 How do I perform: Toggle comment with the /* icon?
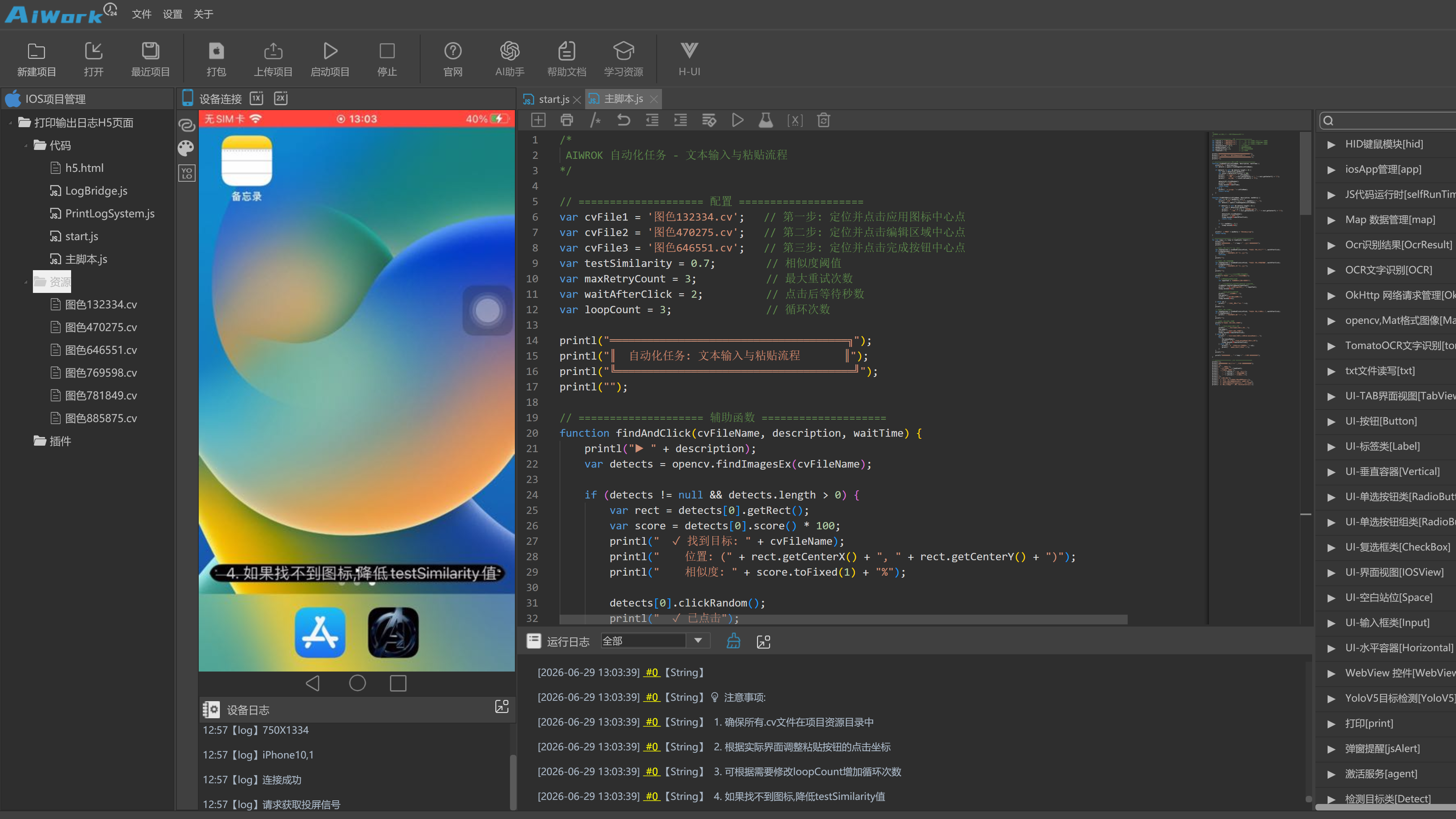coord(595,120)
